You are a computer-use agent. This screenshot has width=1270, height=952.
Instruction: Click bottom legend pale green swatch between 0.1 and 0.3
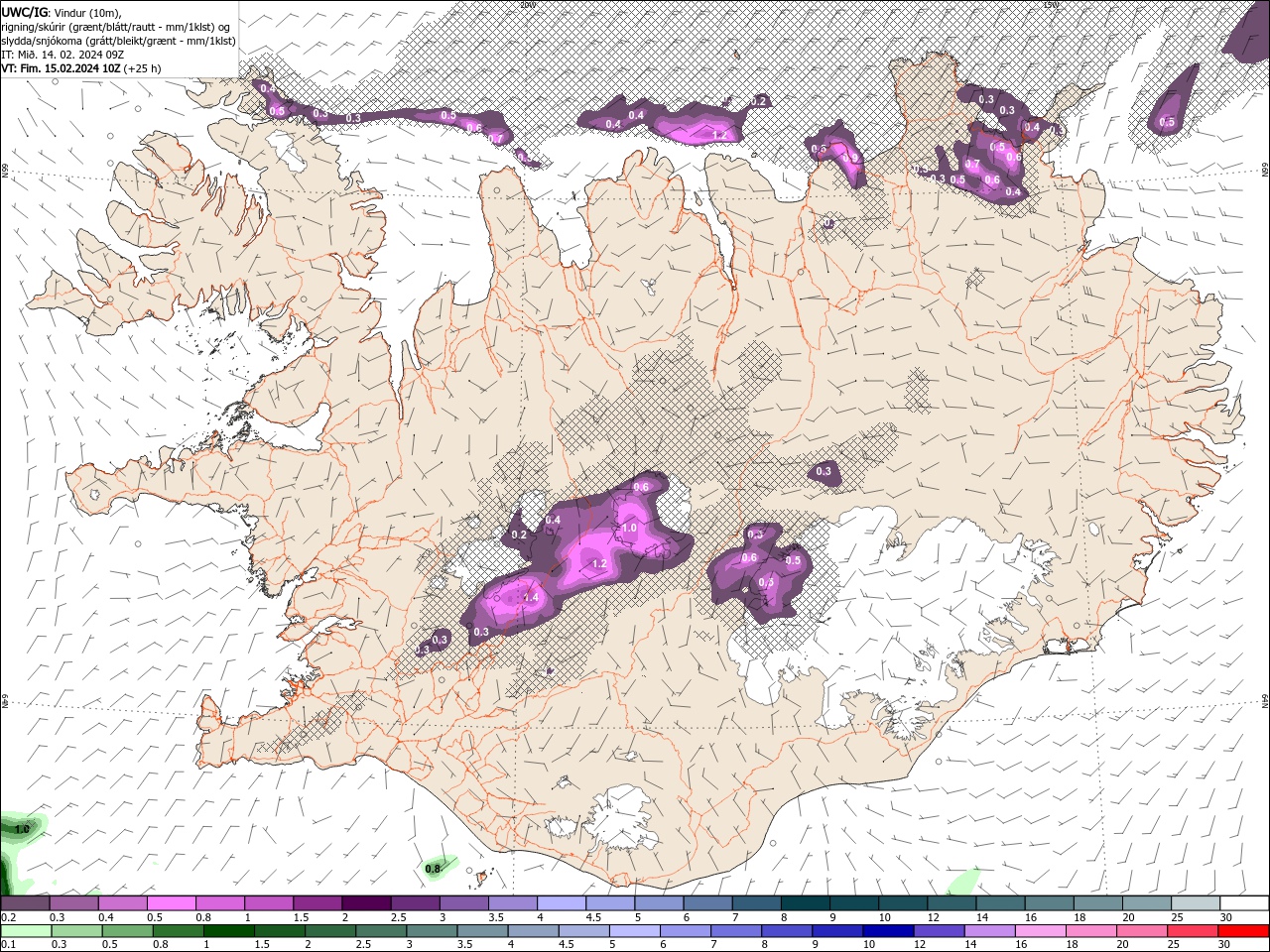(x=26, y=931)
